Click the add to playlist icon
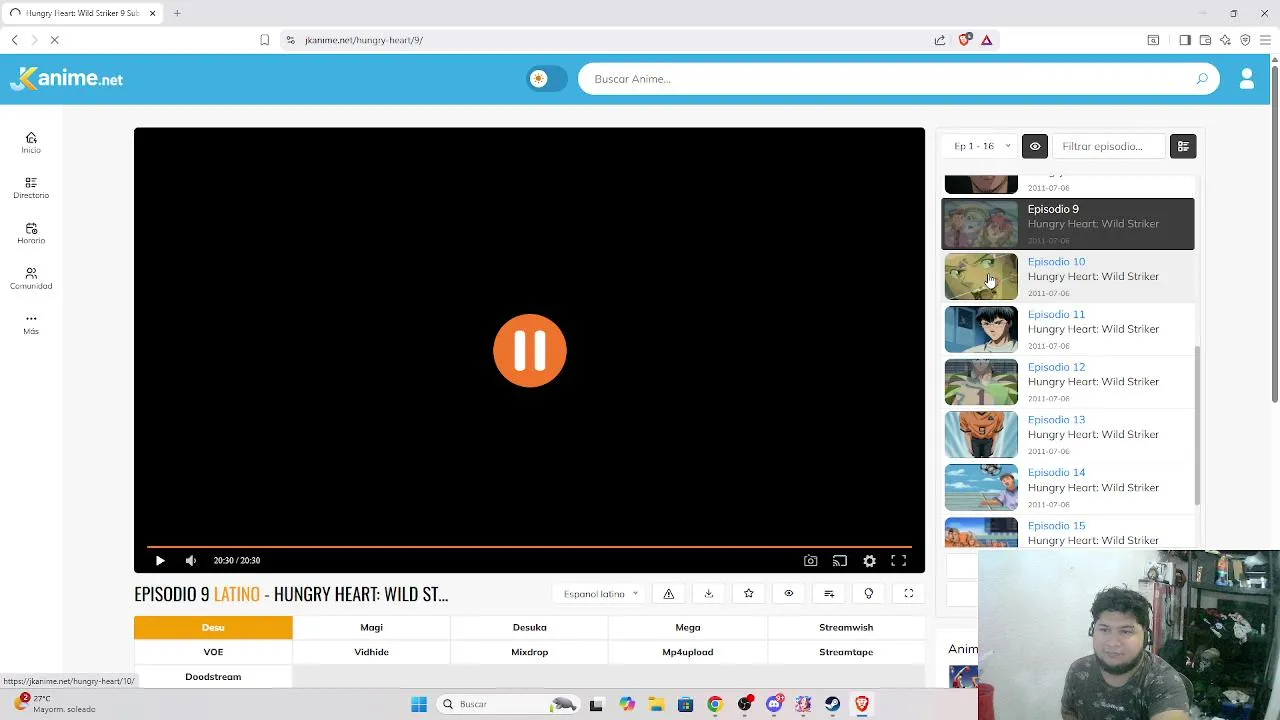Viewport: 1280px width, 720px height. (829, 594)
